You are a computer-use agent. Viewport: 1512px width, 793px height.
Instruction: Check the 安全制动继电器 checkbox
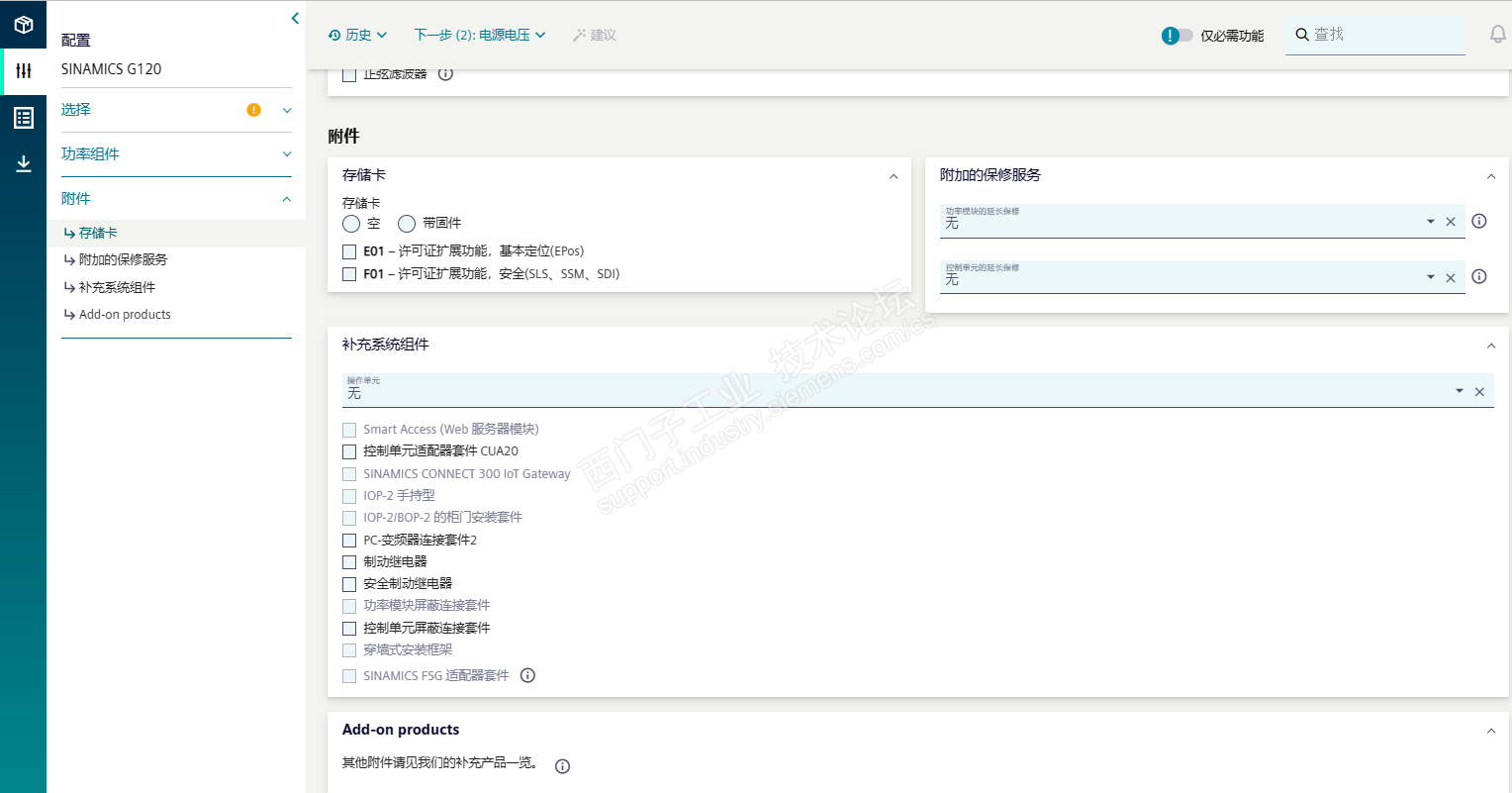(349, 584)
